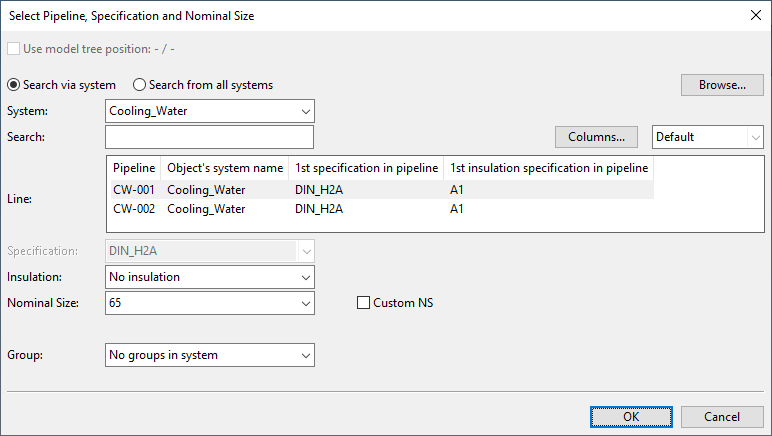Click the Cancel button
Screen dimensions: 772x436
click(722, 417)
